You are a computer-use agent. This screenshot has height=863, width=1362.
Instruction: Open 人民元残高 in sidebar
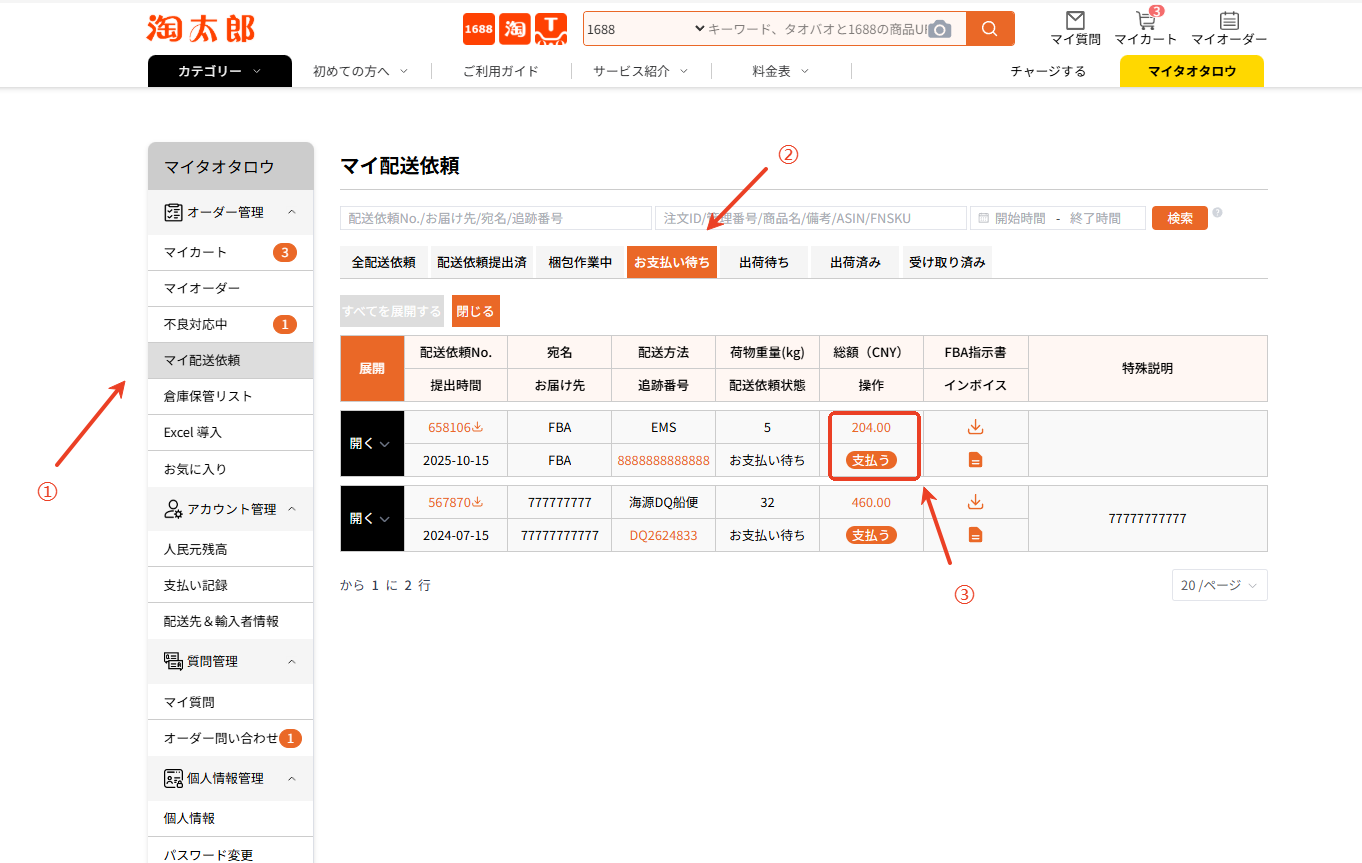pos(231,549)
